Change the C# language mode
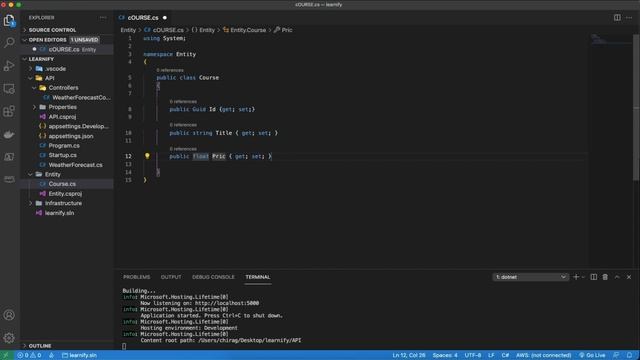 [505, 355]
